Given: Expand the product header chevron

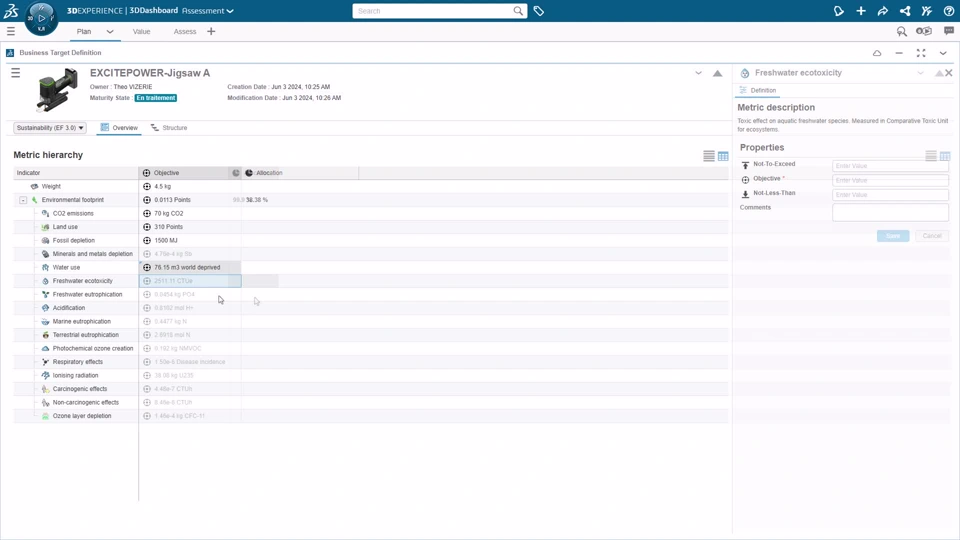Looking at the screenshot, I should [x=699, y=73].
